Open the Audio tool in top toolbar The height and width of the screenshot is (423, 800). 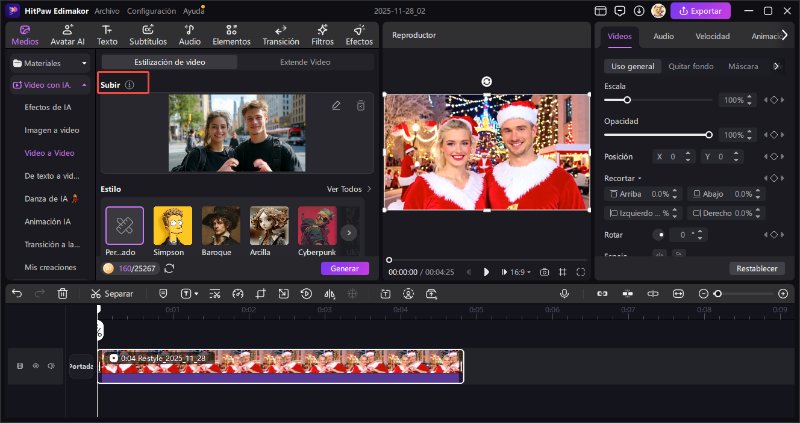189,35
